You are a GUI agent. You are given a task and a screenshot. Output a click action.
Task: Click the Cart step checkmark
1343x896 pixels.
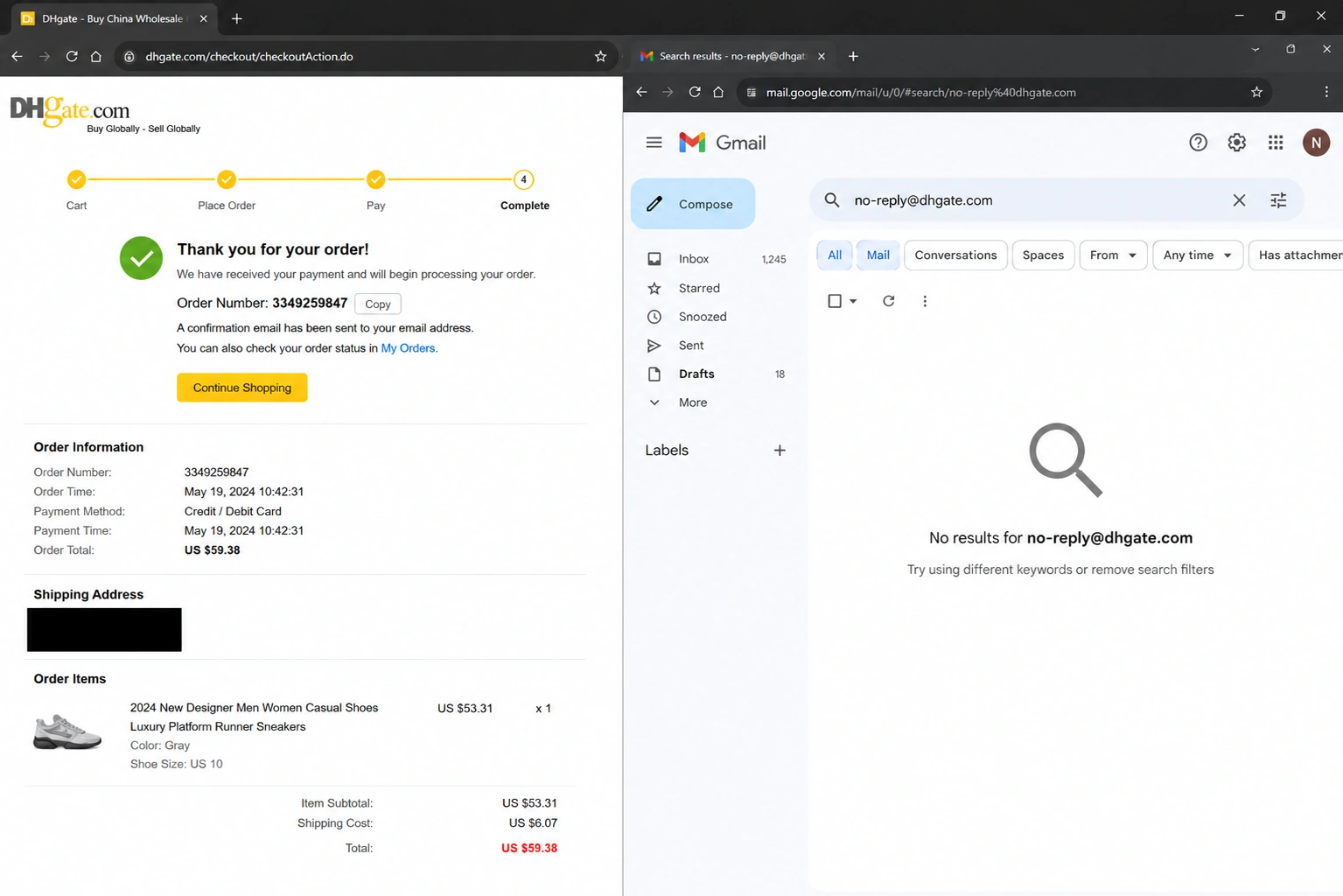[77, 179]
